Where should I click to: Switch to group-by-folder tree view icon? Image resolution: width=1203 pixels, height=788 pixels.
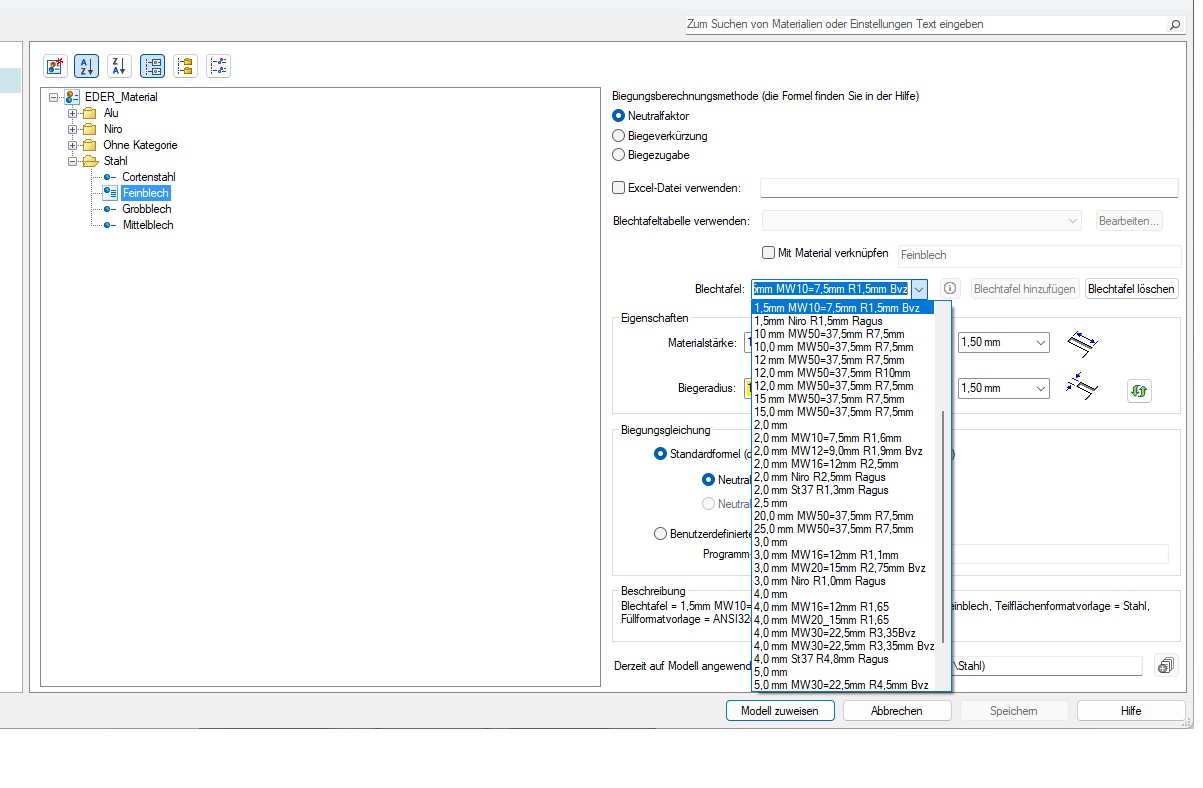(185, 67)
